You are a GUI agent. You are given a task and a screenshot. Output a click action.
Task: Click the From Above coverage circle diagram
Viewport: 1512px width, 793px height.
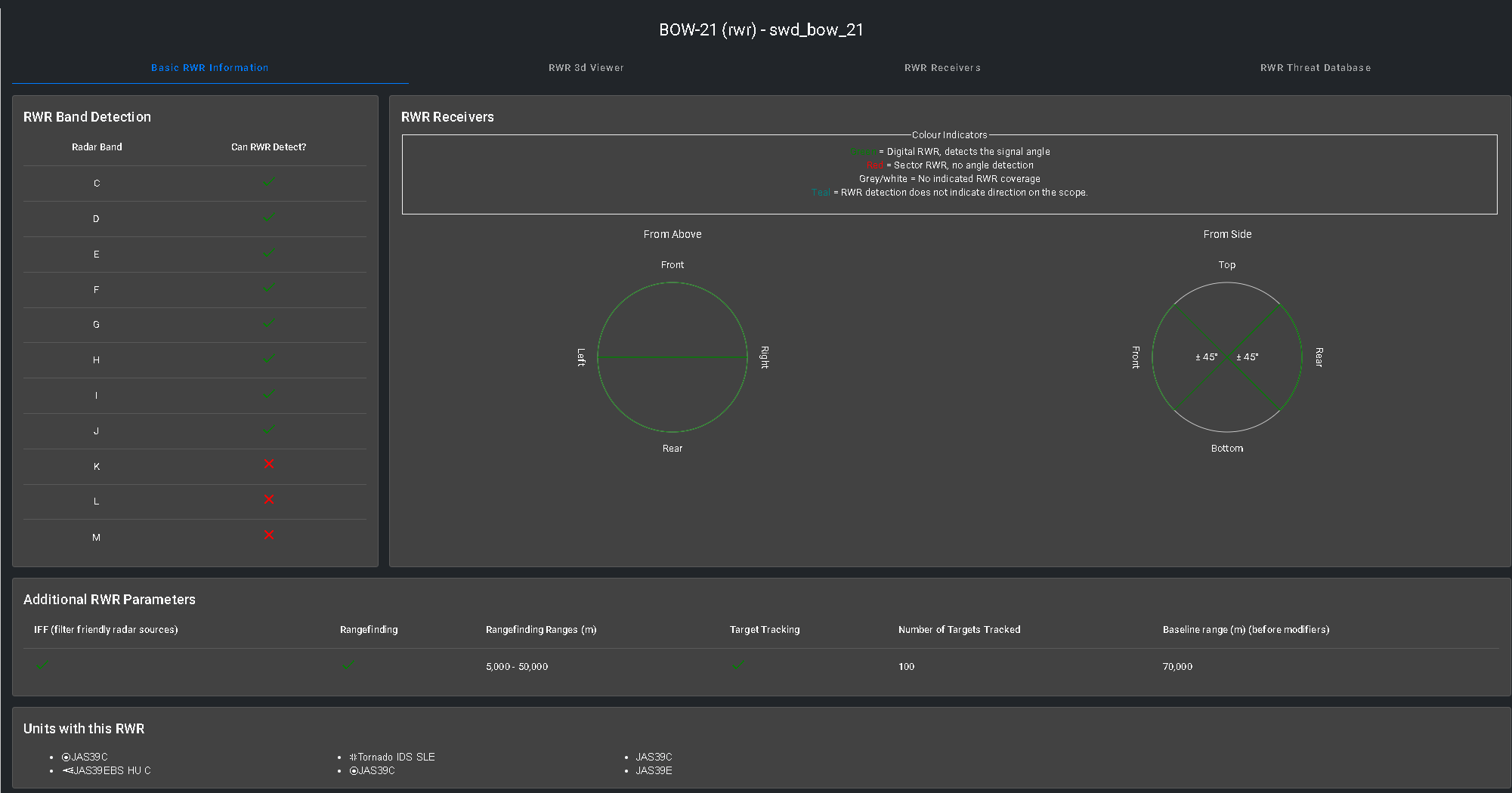(x=673, y=357)
